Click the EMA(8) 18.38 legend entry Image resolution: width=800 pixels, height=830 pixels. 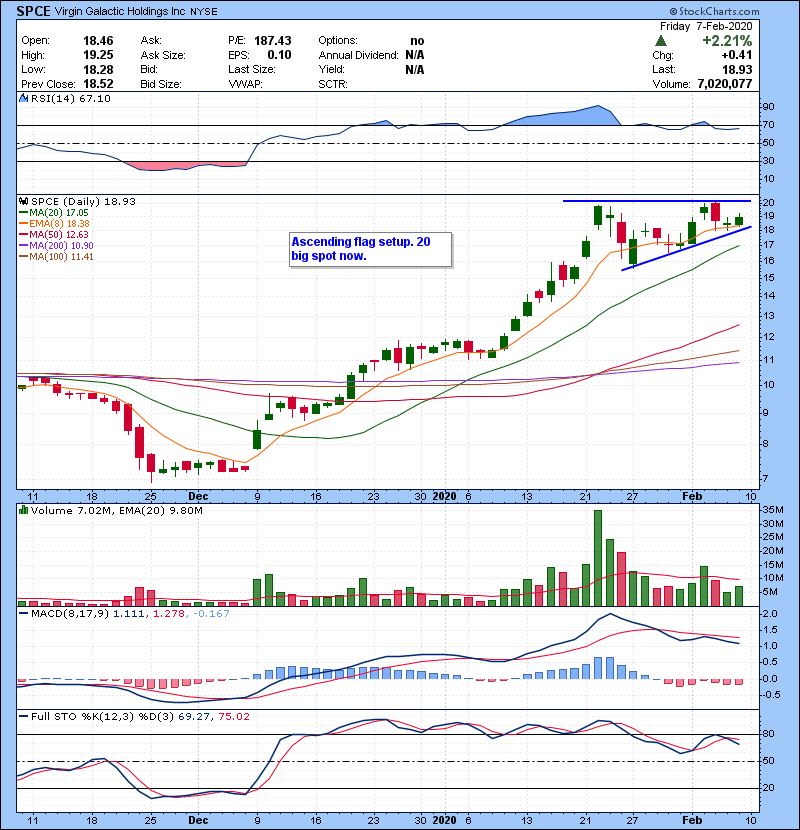click(x=54, y=224)
